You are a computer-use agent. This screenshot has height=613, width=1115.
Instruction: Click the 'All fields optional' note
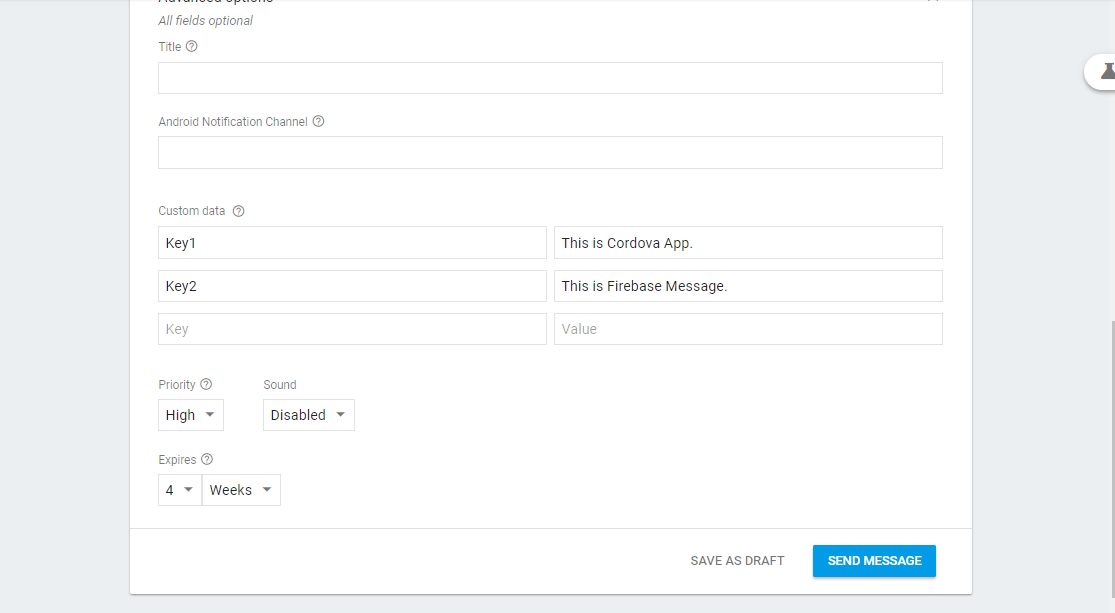tap(206, 21)
